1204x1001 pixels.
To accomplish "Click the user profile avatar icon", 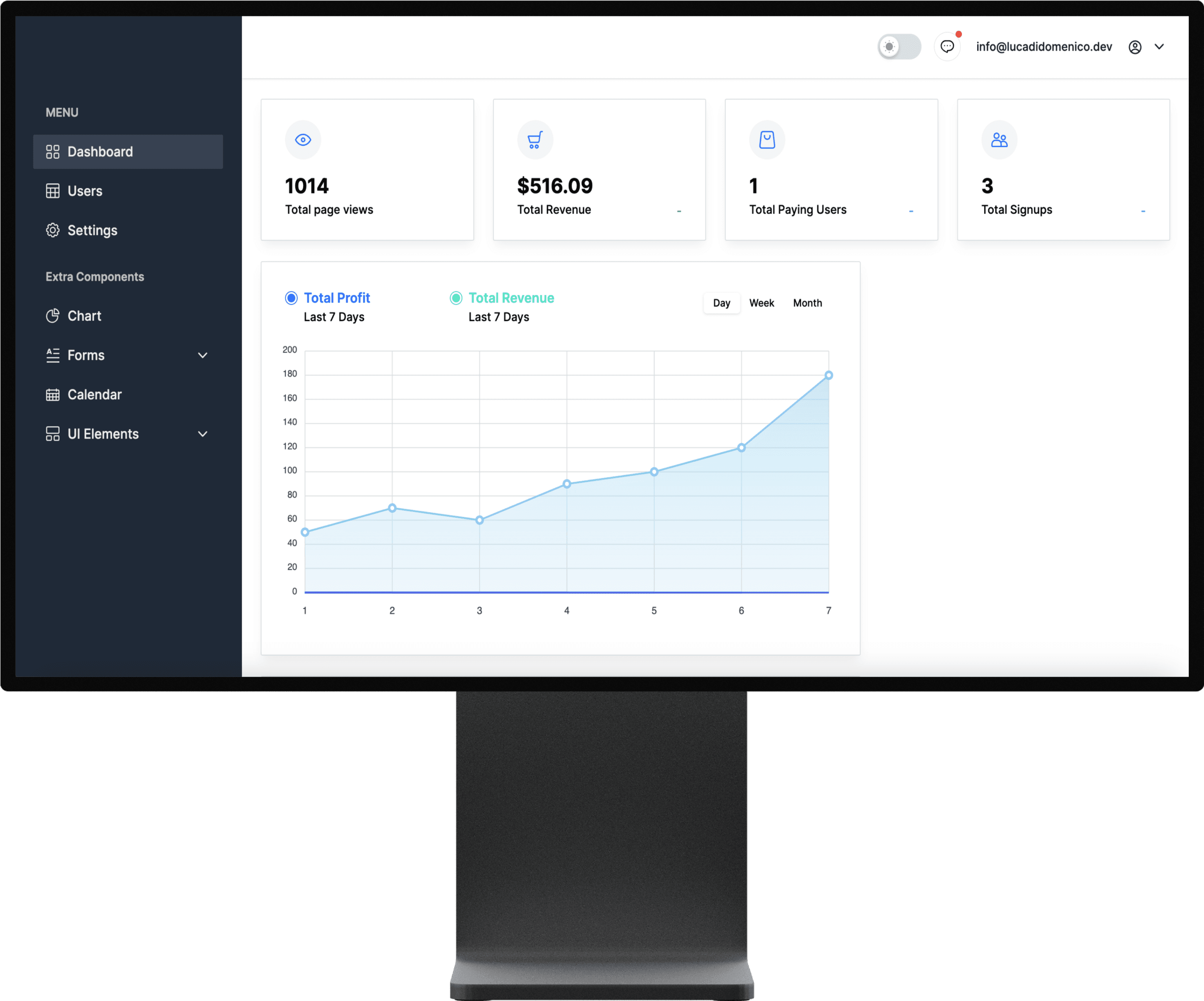I will click(x=1135, y=47).
